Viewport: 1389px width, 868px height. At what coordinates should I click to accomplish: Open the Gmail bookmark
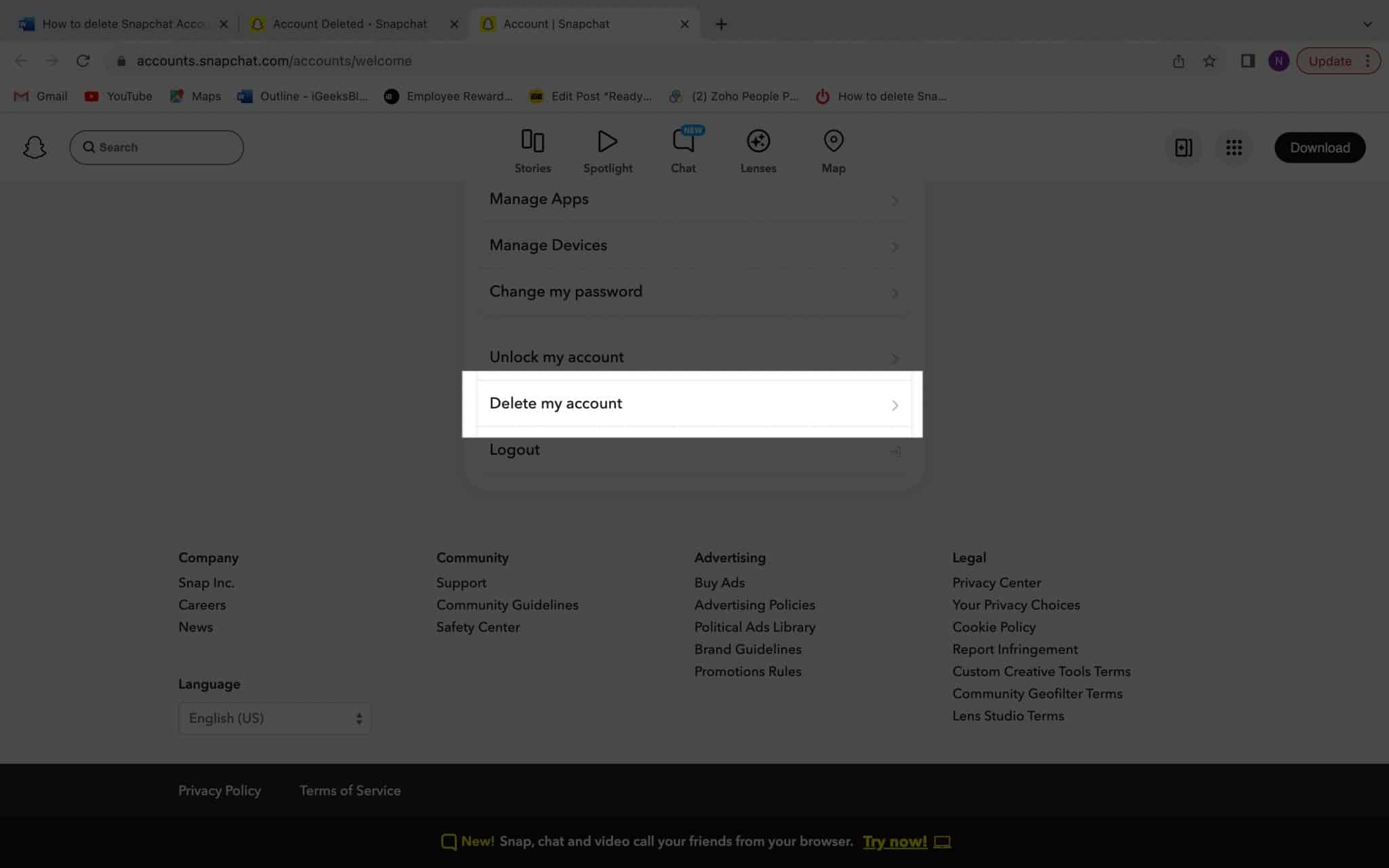[x=41, y=96]
